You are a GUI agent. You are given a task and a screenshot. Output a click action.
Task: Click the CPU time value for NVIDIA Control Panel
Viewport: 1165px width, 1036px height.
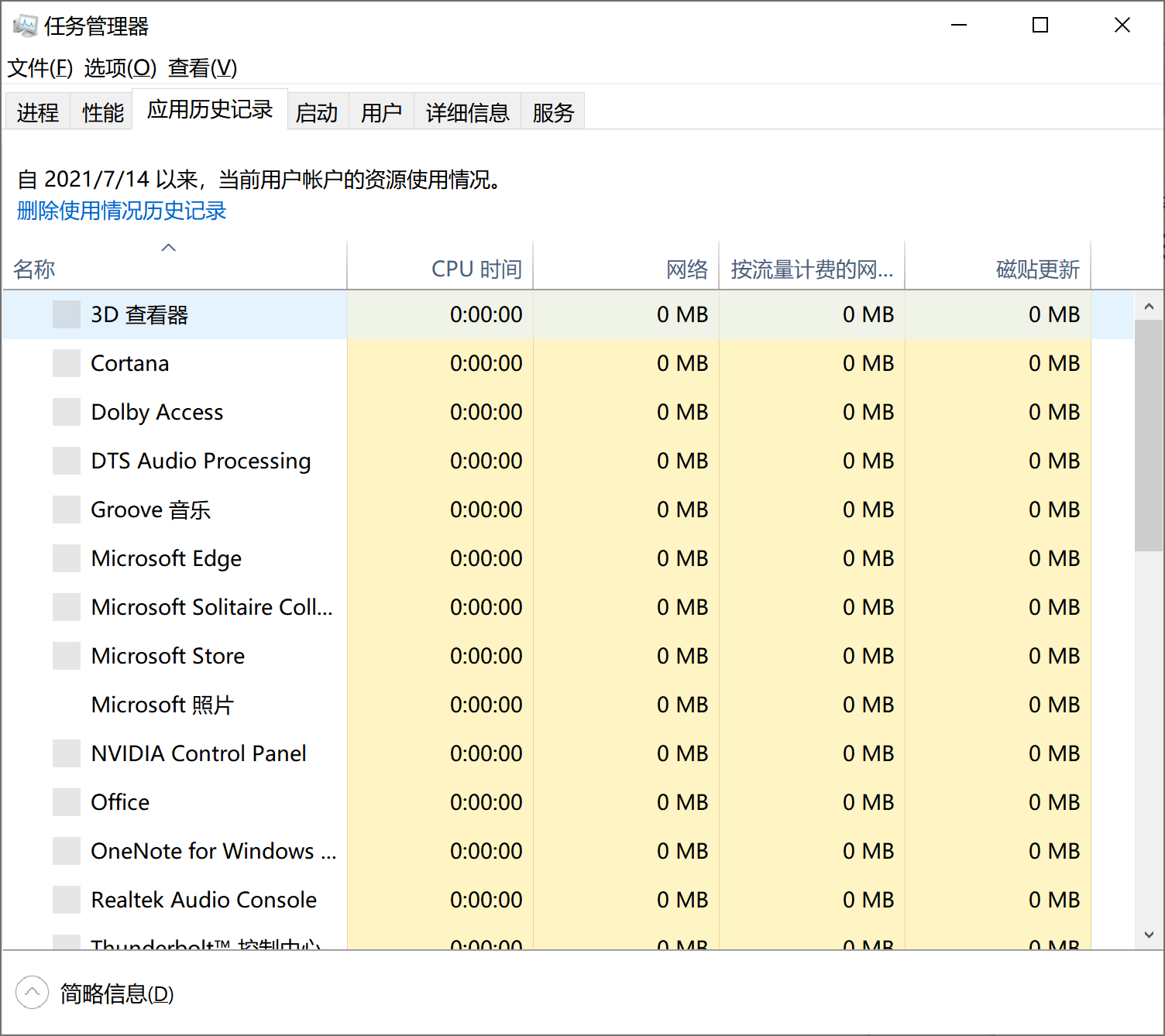[486, 753]
